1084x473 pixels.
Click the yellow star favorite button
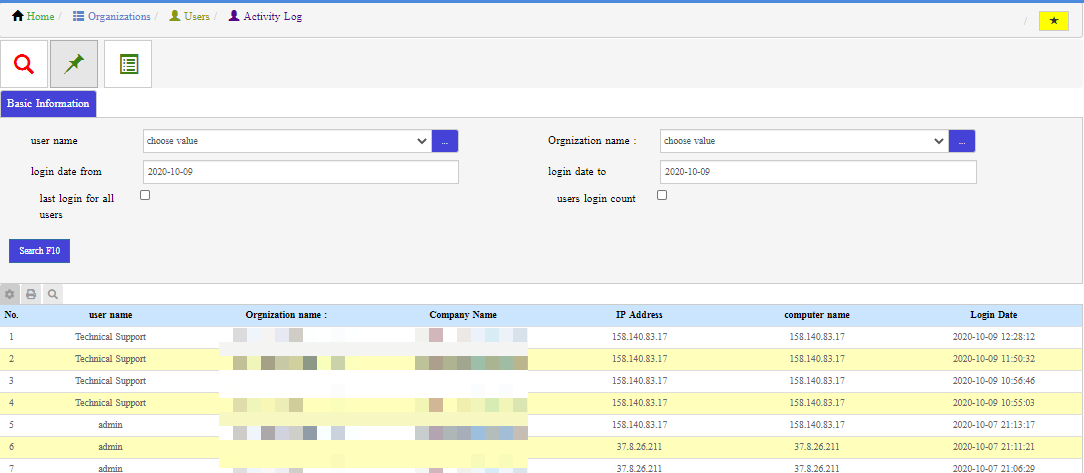point(1053,21)
